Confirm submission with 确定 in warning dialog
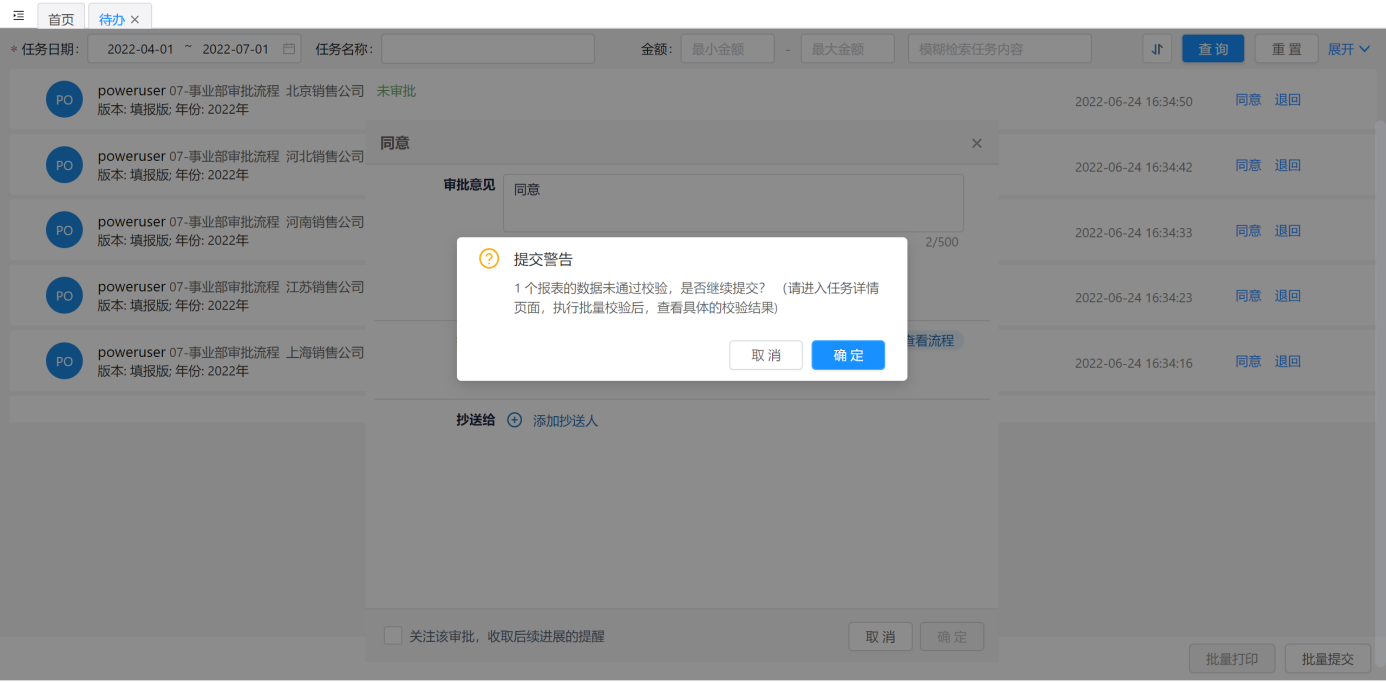The image size is (1386, 682). click(848, 355)
